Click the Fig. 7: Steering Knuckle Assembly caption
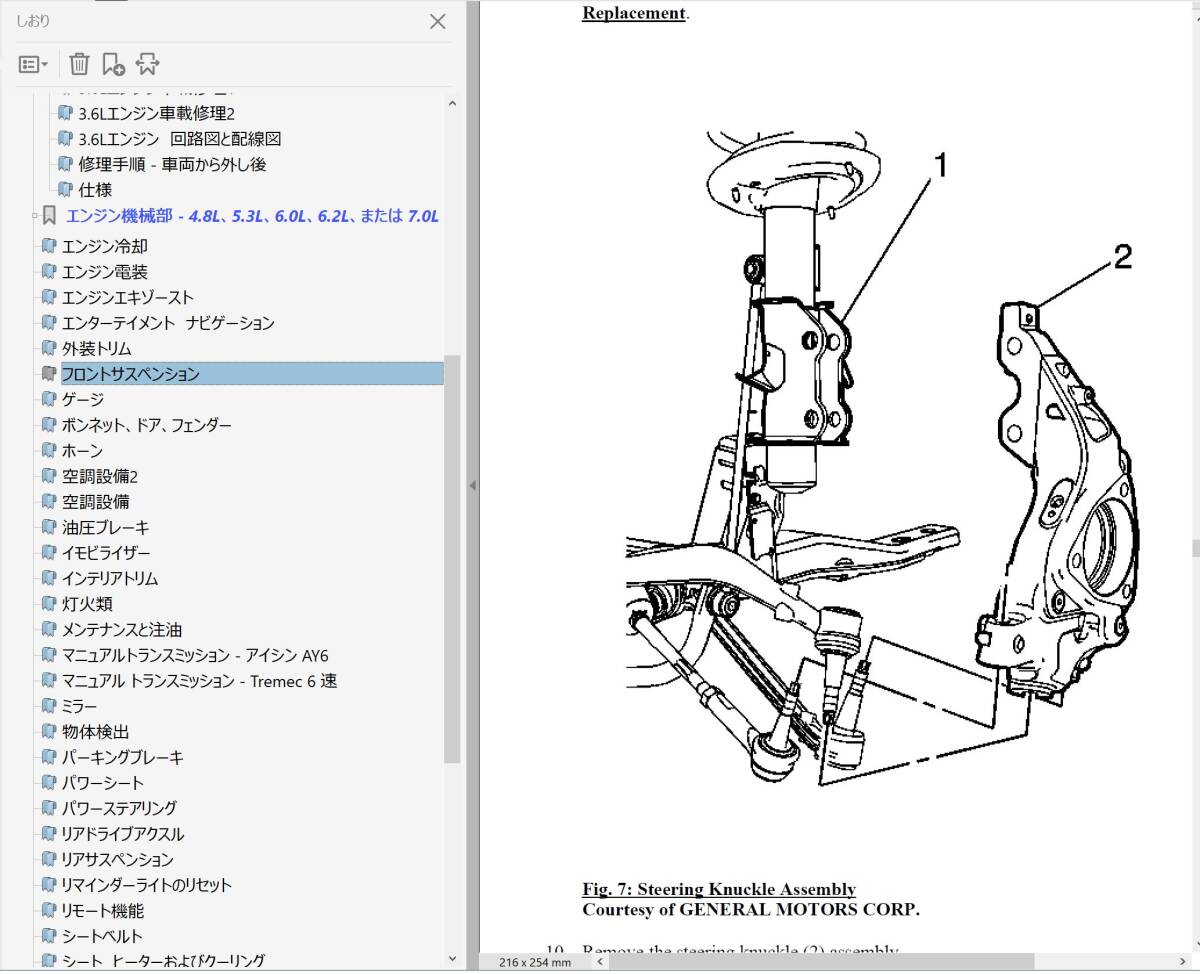Viewport: 1200px width, 974px height. point(719,889)
